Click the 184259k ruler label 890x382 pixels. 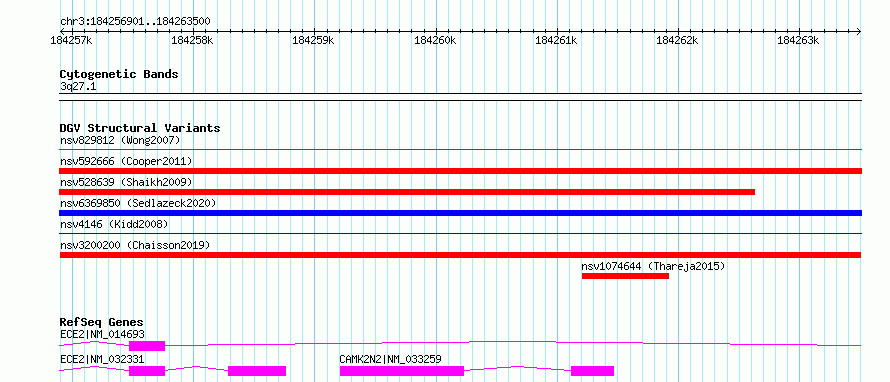tap(314, 40)
